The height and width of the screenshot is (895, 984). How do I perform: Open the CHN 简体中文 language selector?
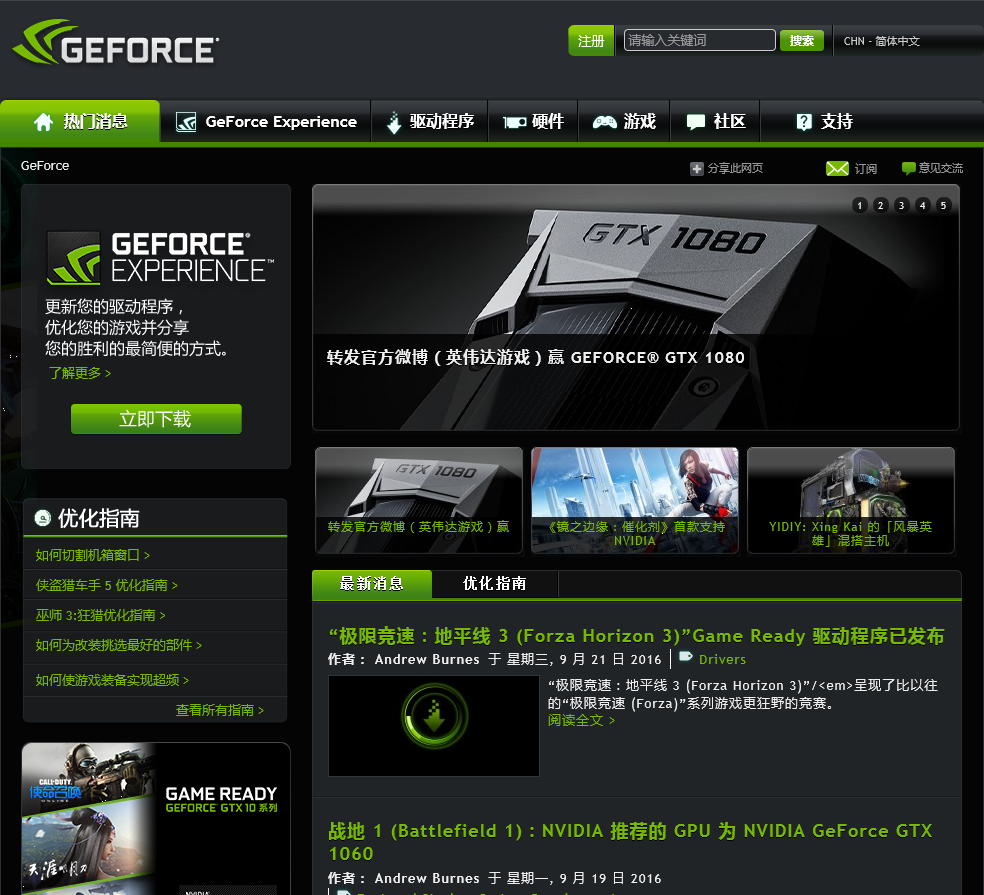click(882, 41)
